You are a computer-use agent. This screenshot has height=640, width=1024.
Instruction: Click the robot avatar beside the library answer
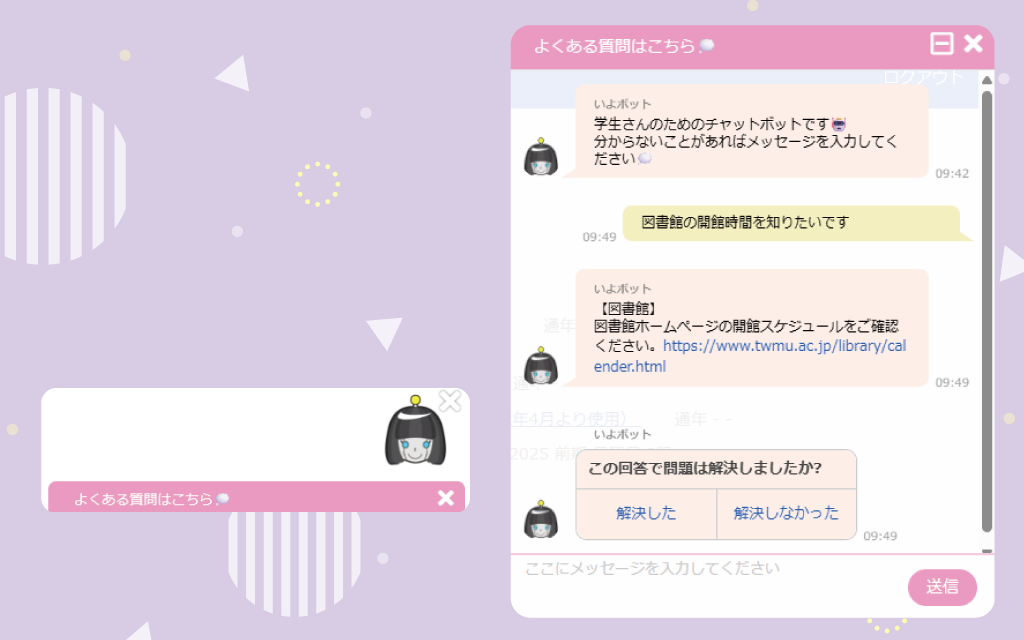click(541, 366)
